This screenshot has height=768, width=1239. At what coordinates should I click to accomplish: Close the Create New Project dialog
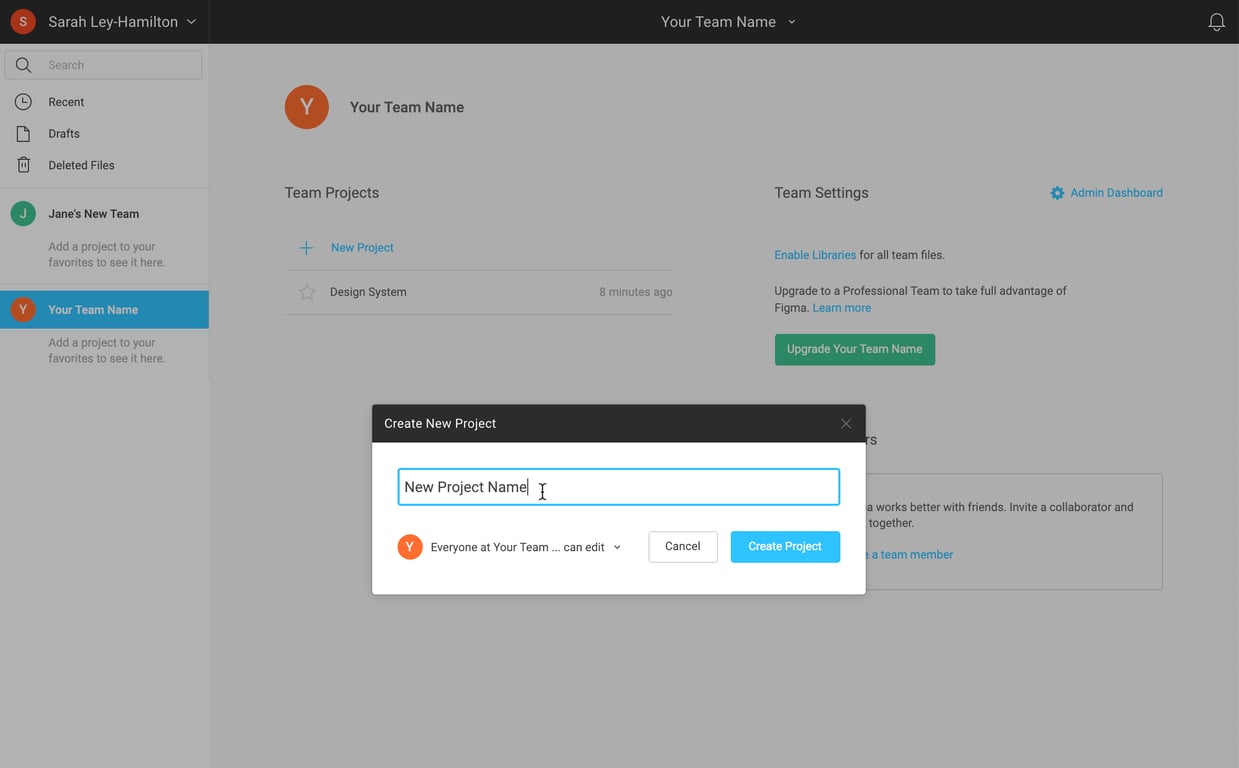[x=846, y=424]
